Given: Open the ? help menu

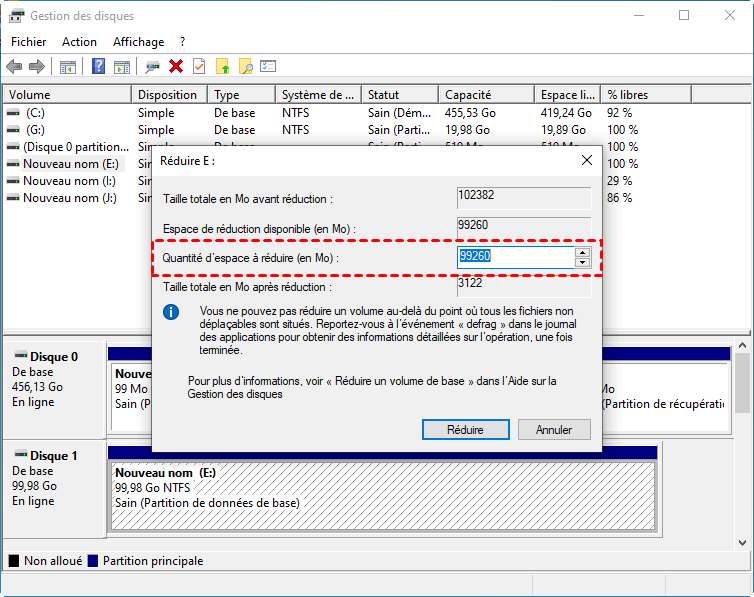Looking at the screenshot, I should (x=182, y=42).
